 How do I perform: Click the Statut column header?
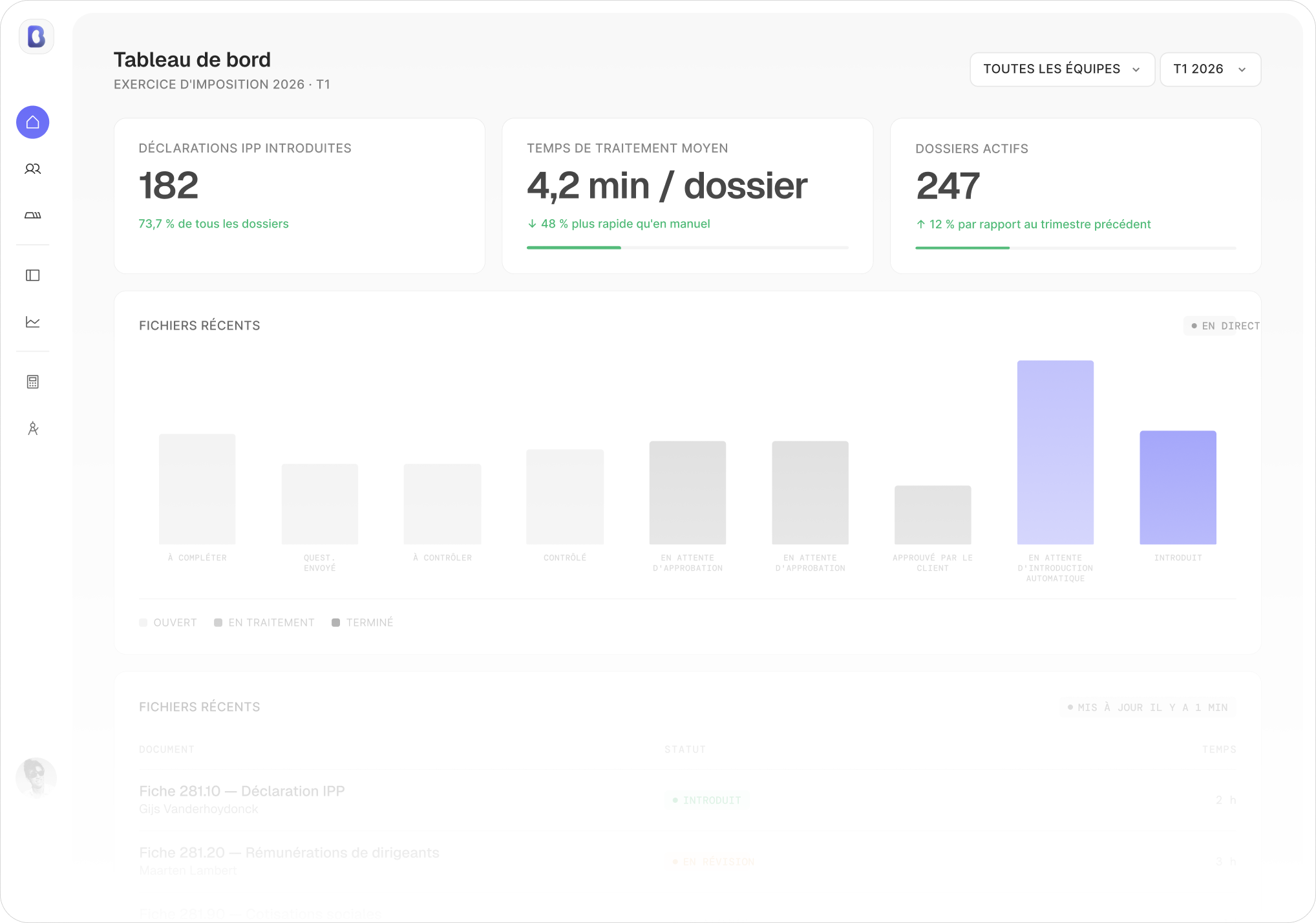685,749
